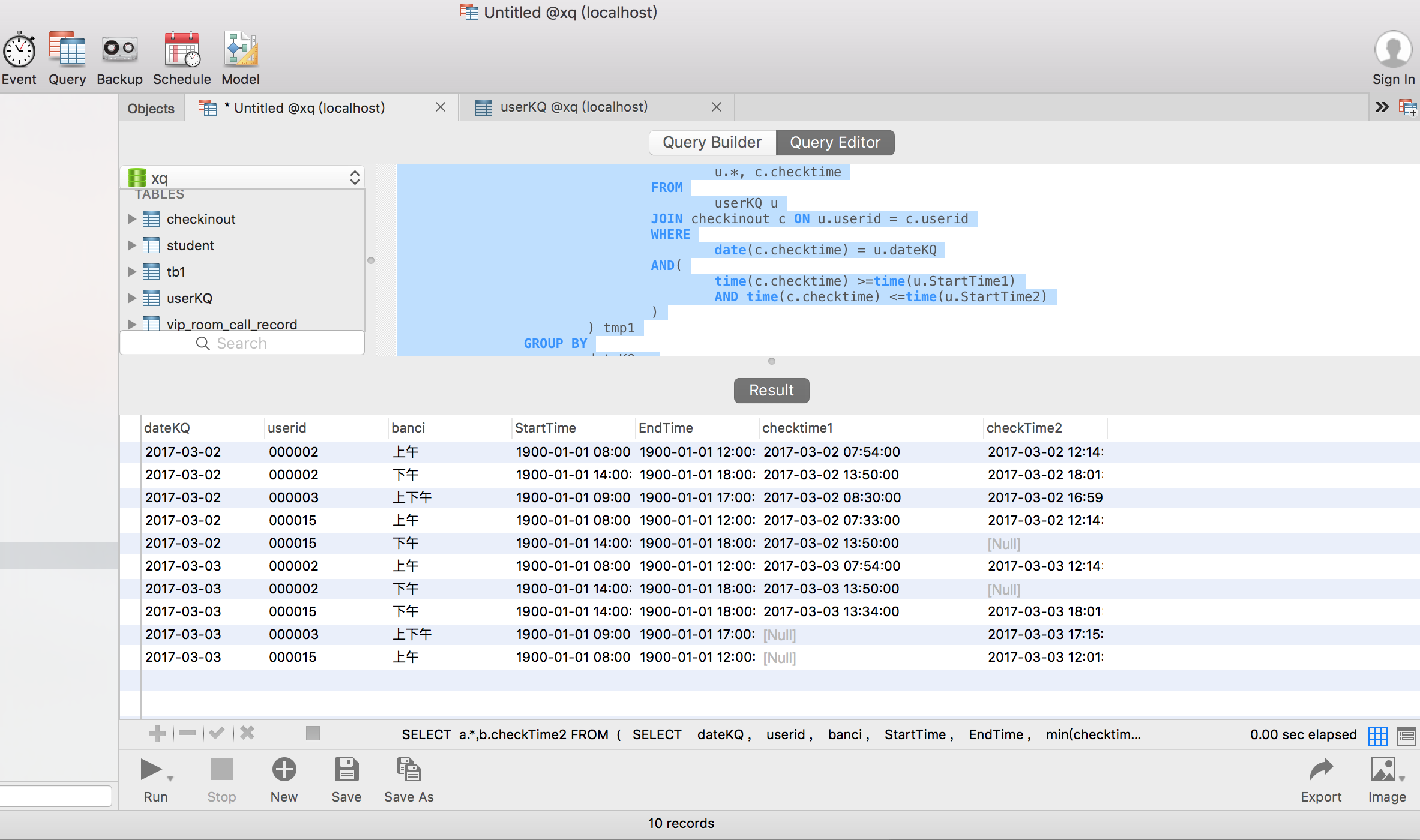
Task: Click the Sign In avatar icon
Action: click(1393, 49)
